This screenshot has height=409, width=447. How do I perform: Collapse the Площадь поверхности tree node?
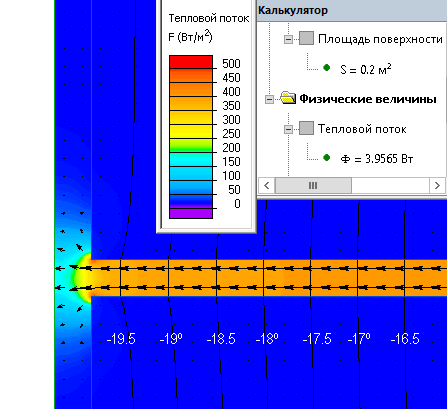coord(288,39)
